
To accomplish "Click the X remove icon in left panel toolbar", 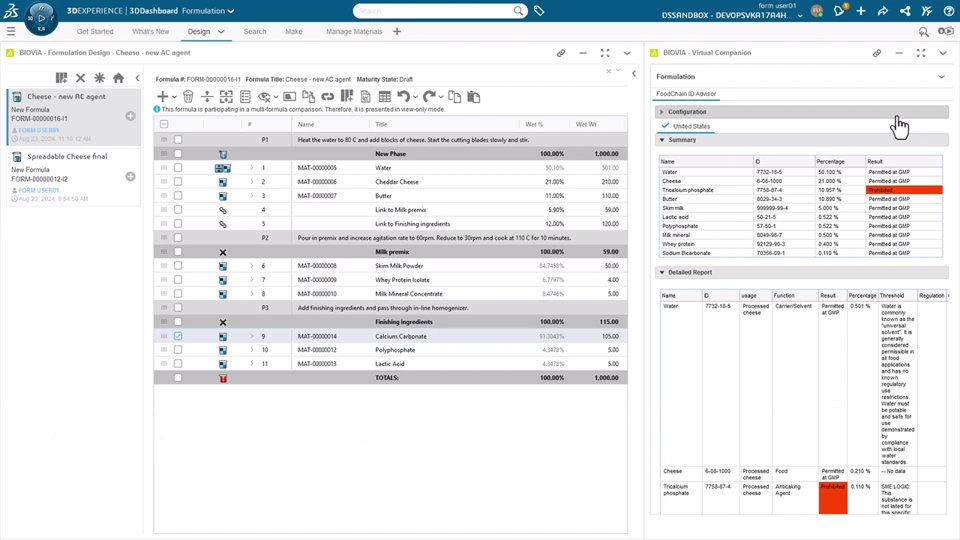I will pos(80,78).
